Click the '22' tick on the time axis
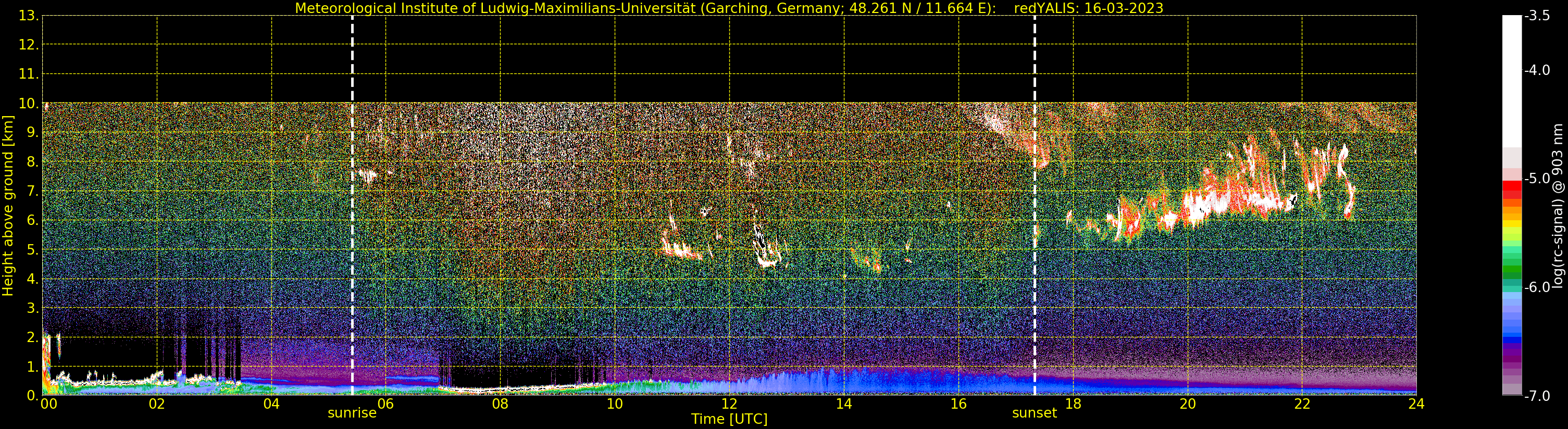1568x429 pixels. coord(1302,404)
